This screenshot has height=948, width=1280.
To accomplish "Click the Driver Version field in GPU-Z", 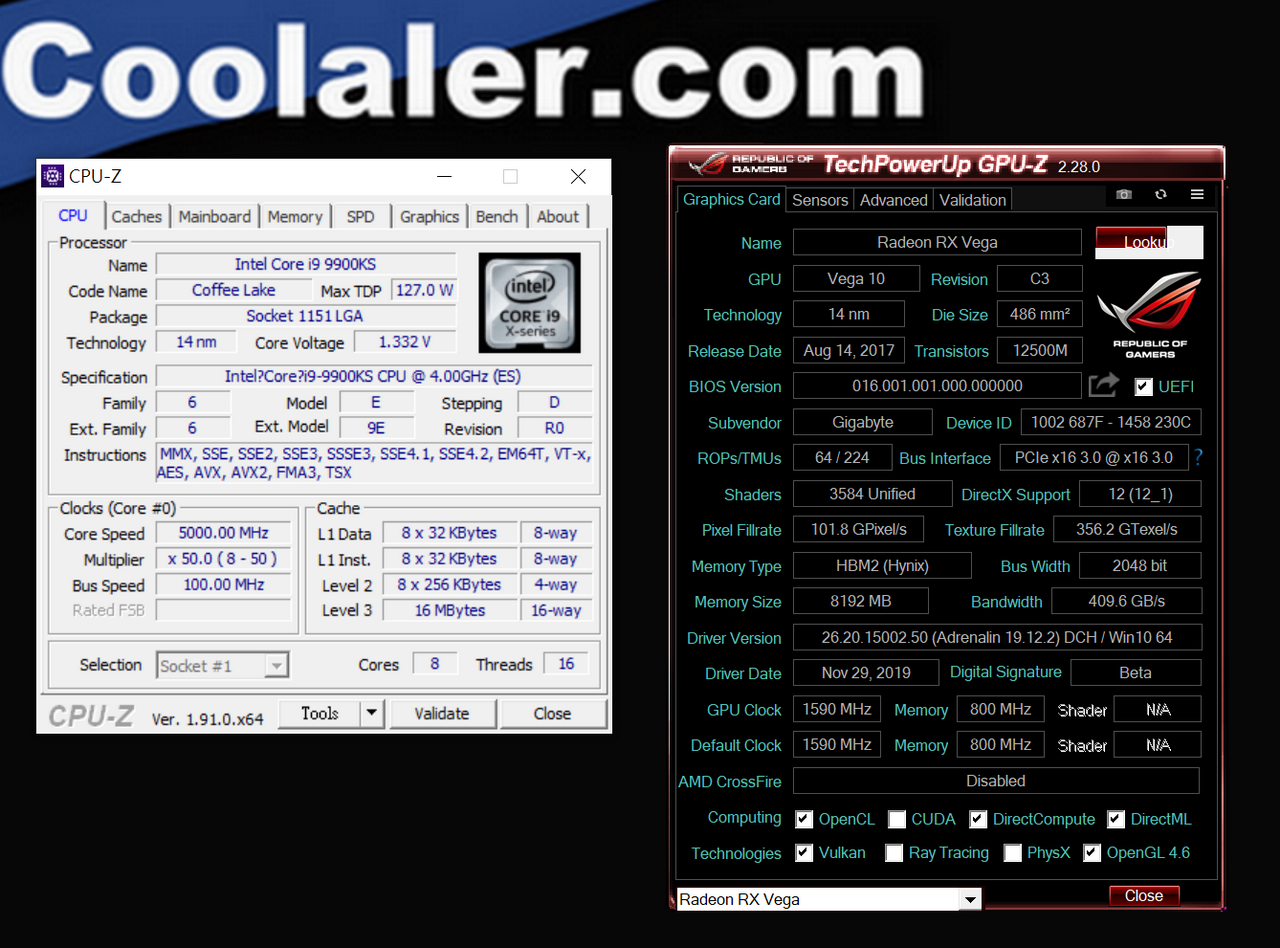I will [997, 637].
